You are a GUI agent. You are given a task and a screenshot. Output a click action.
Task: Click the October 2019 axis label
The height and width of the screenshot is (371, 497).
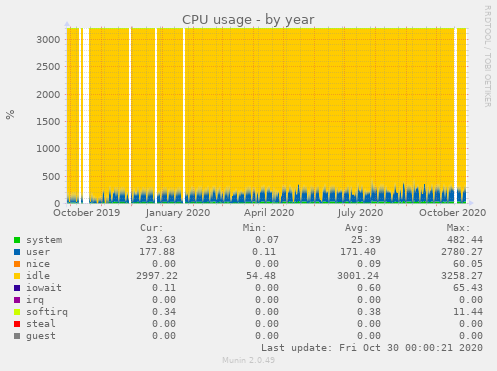87,213
